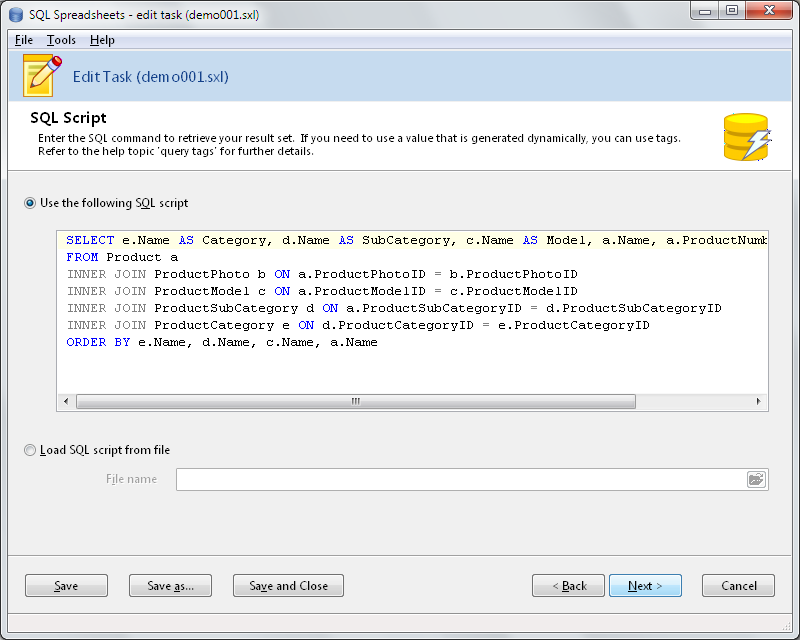Screen dimensions: 800x640
Task: Click the Edit Task notepad pencil icon
Action: (42, 75)
